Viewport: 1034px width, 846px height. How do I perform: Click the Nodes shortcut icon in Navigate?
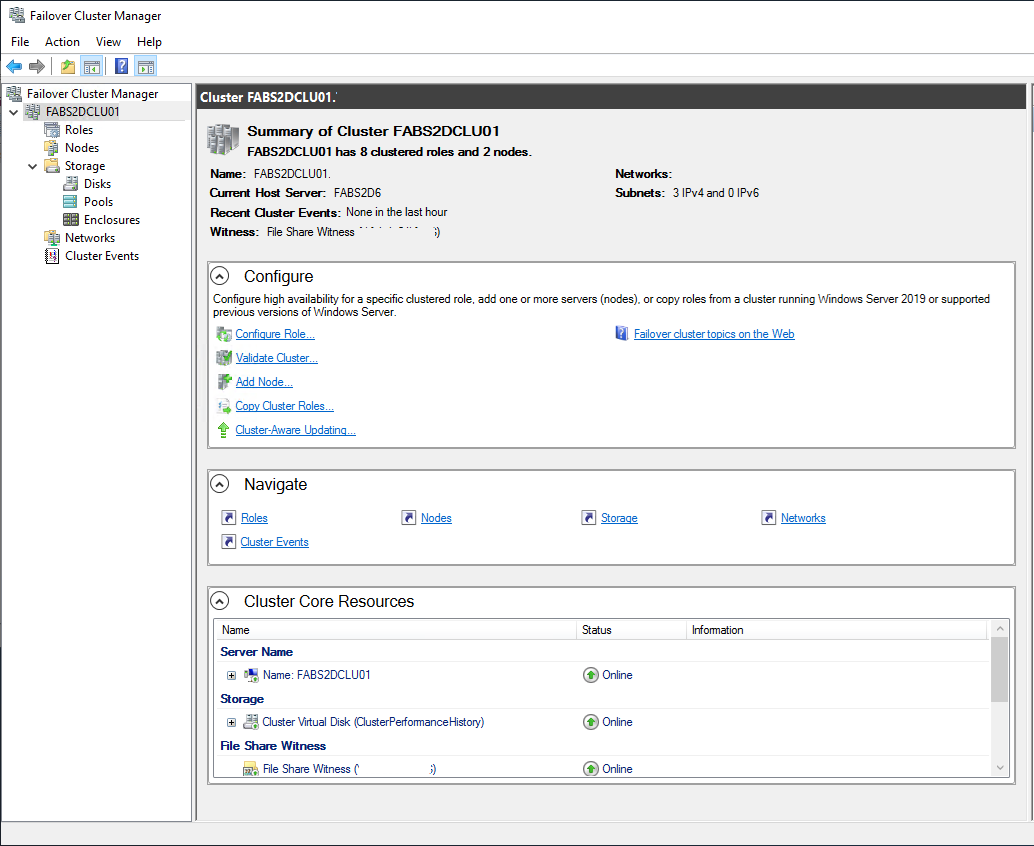409,518
